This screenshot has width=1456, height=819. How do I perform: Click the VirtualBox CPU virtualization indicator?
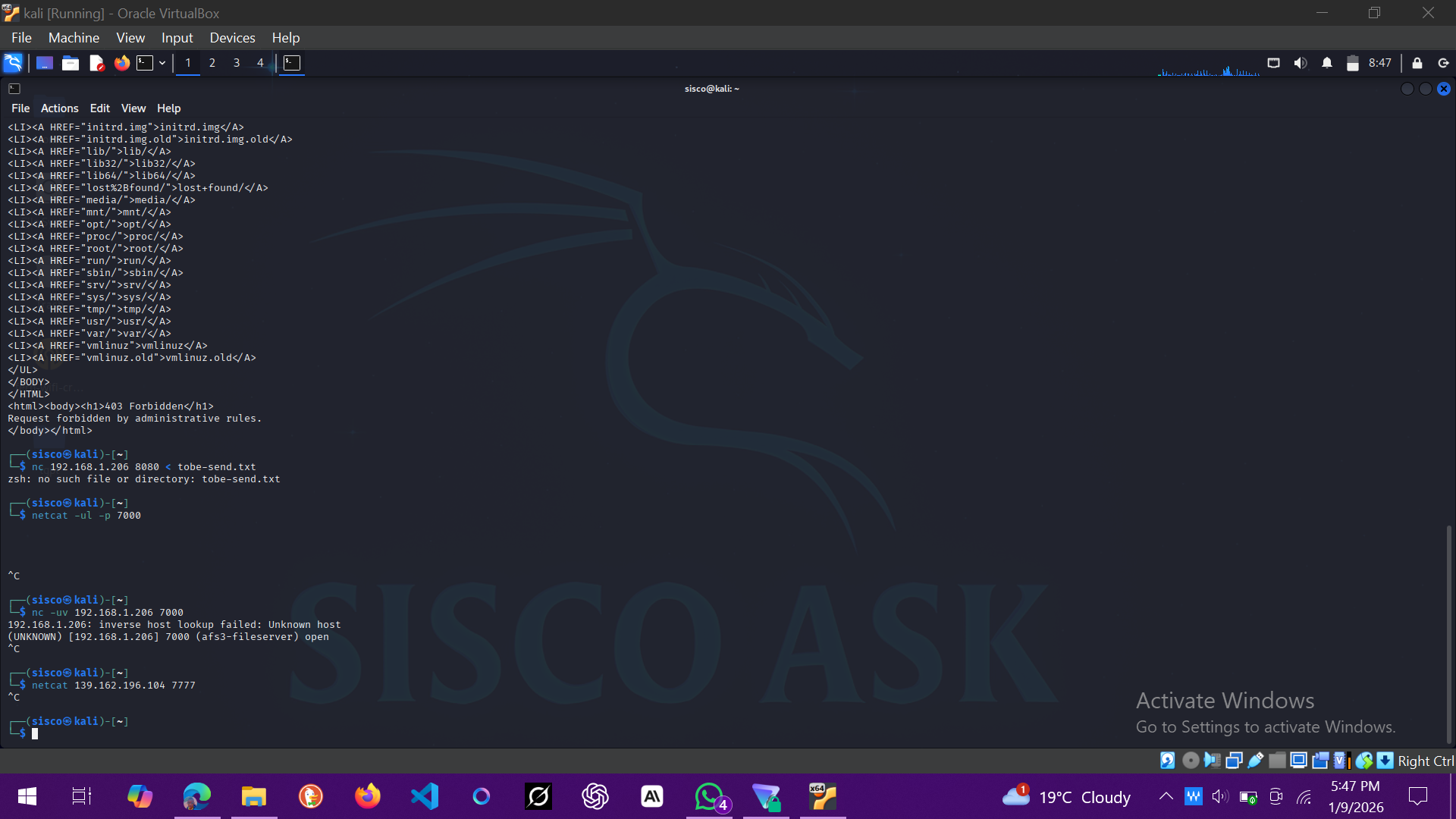1342,761
